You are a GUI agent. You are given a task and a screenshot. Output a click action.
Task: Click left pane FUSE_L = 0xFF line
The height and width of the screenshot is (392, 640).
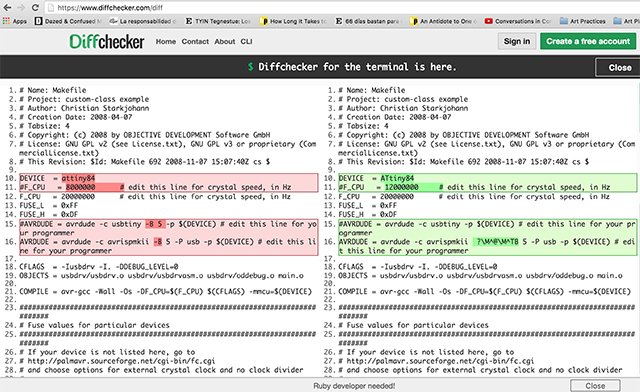(48, 205)
